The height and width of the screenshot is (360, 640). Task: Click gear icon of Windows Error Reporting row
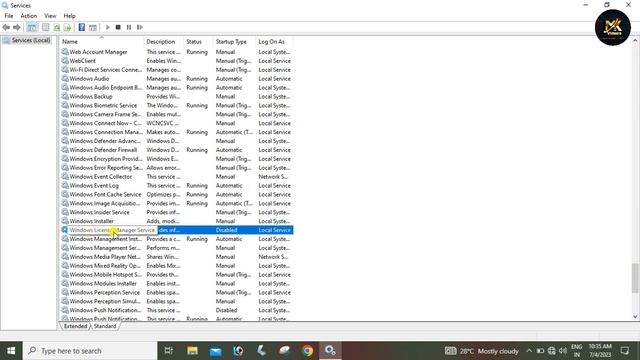click(x=65, y=168)
